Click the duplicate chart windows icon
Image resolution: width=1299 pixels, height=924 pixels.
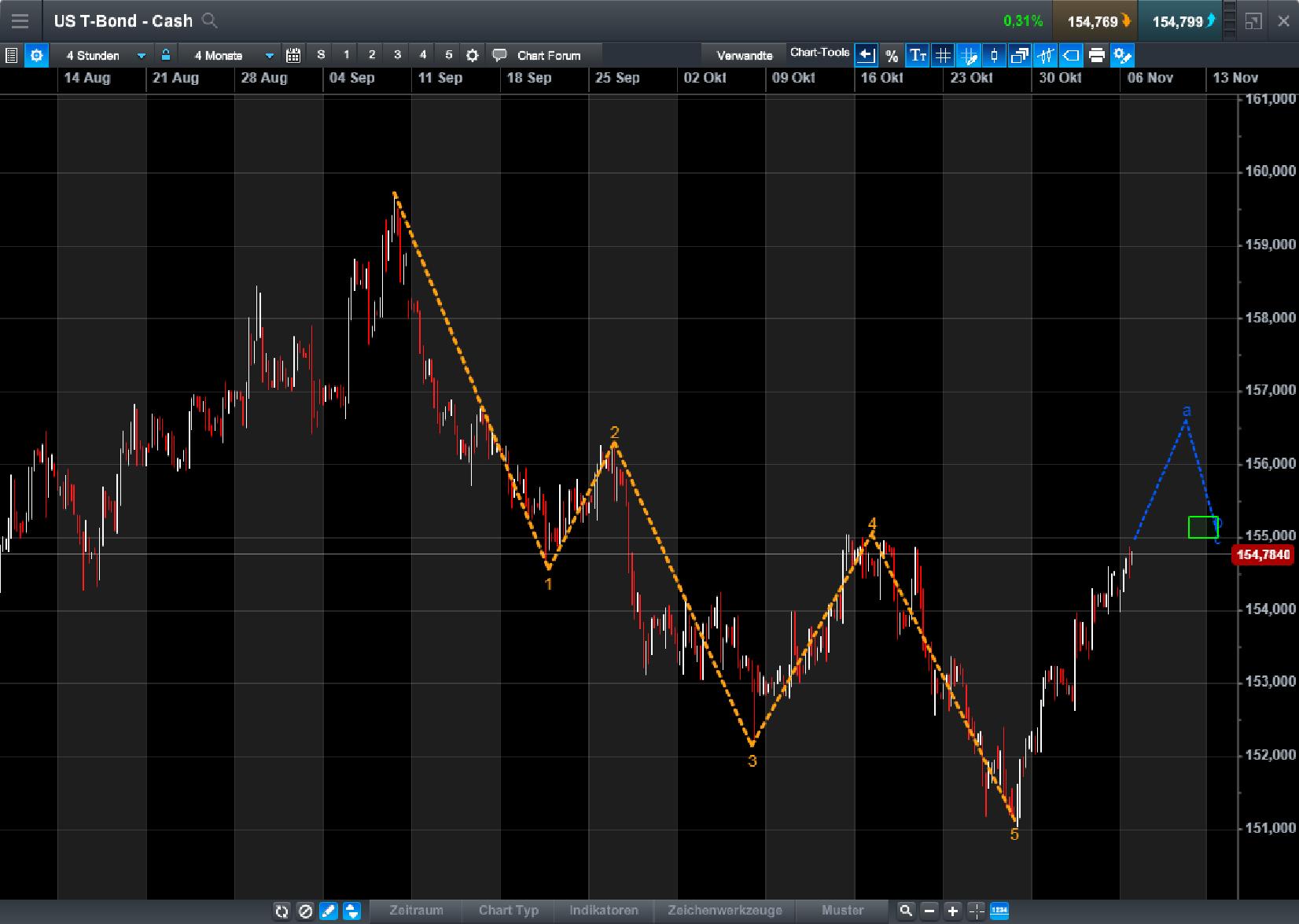tap(1020, 55)
